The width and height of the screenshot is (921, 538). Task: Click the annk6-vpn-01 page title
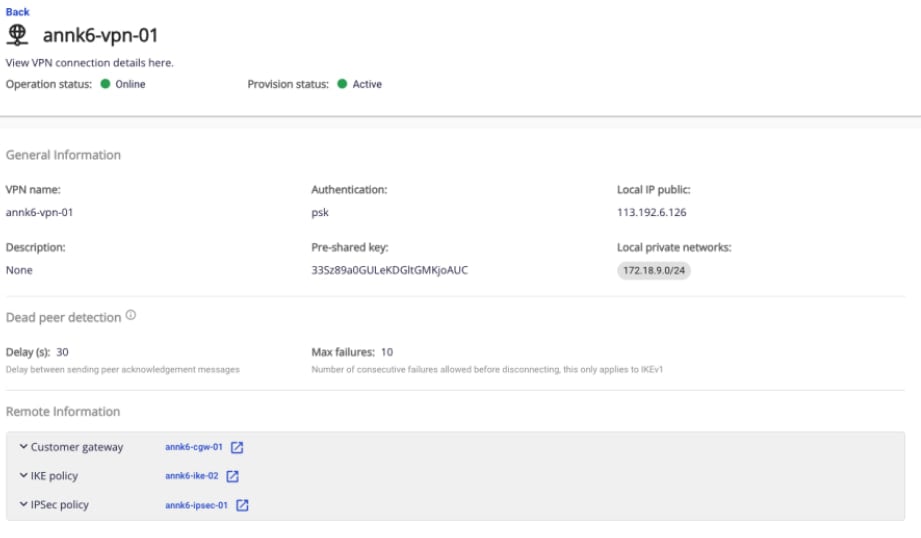click(x=100, y=35)
